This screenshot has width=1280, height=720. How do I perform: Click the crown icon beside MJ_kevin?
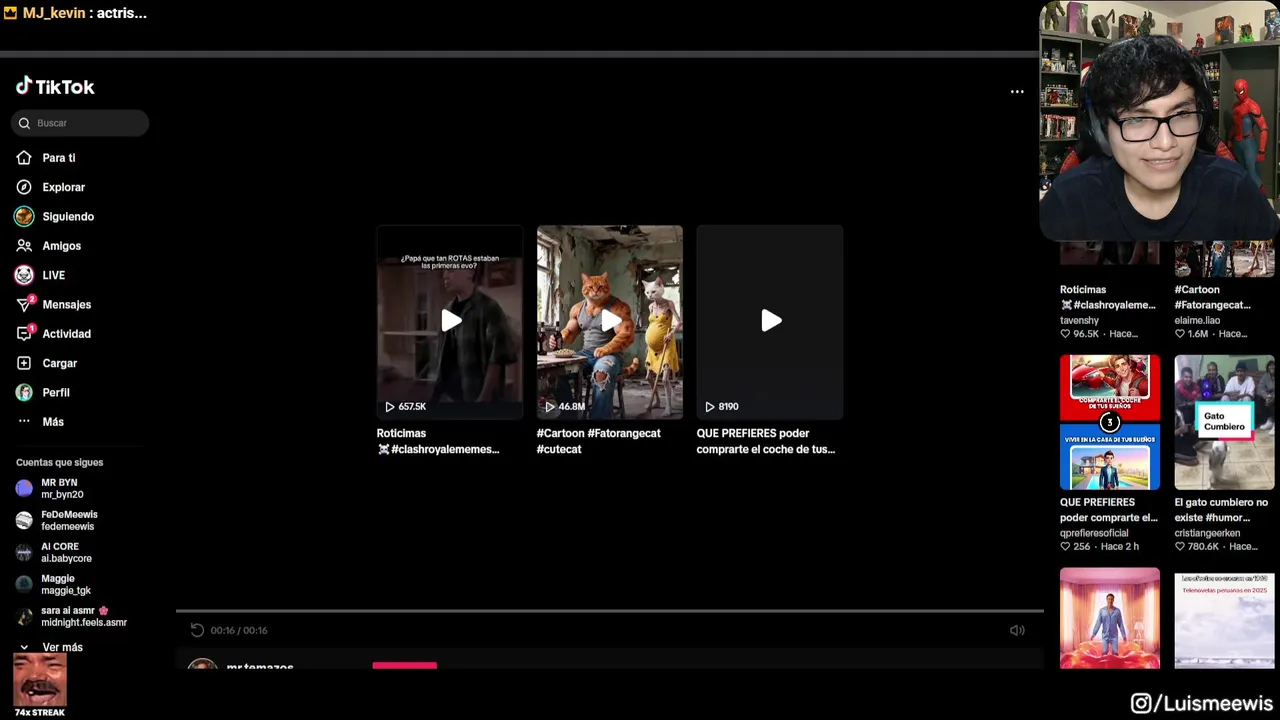pos(11,13)
